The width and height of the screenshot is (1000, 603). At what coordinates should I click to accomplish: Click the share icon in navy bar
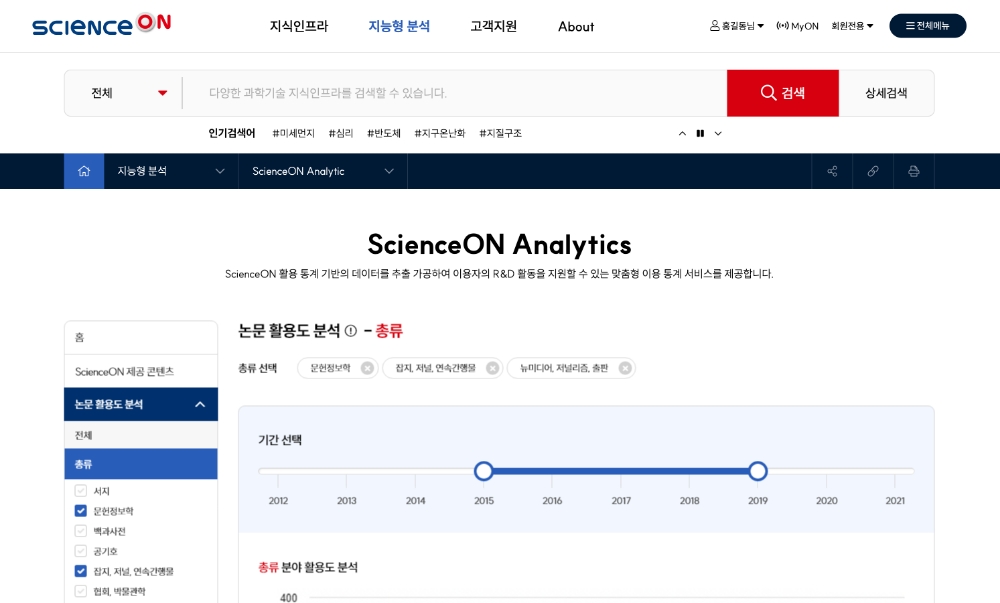pyautogui.click(x=832, y=171)
